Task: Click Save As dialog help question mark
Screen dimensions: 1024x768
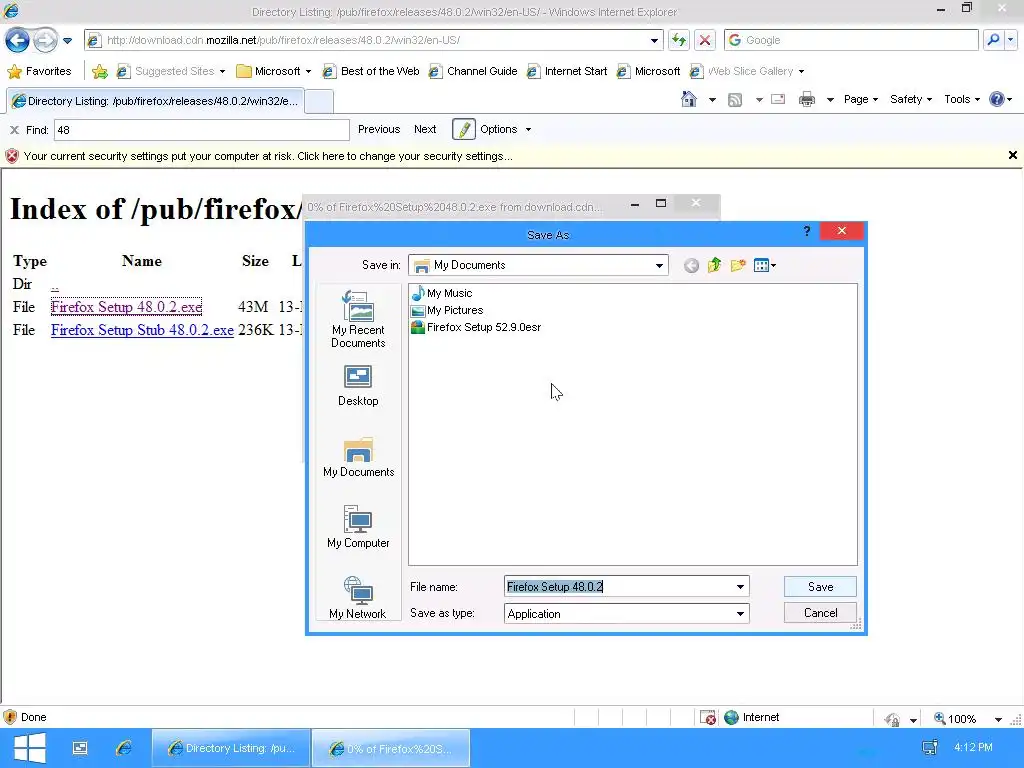Action: [x=807, y=231]
